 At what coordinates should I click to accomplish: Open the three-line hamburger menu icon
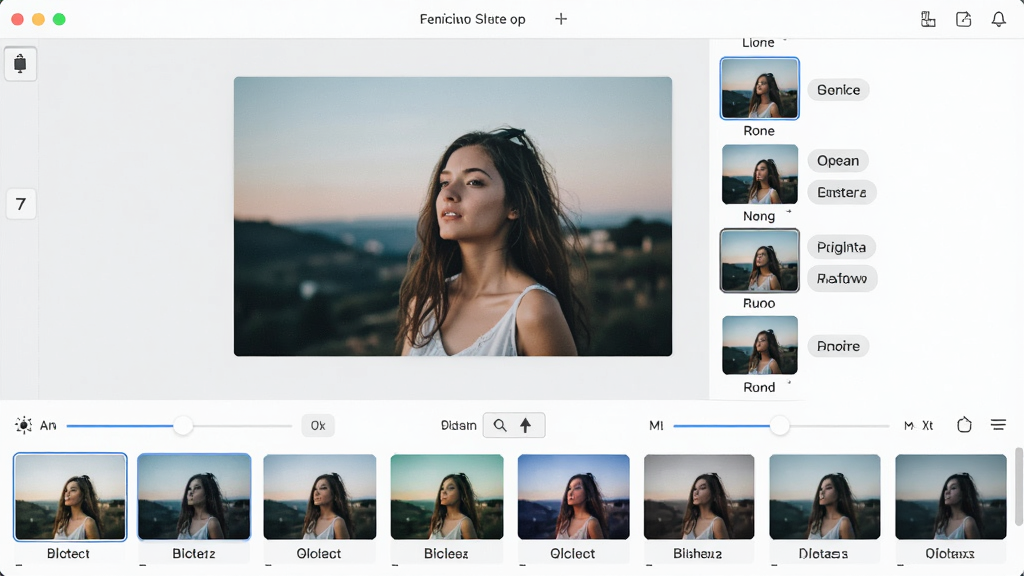coord(998,425)
